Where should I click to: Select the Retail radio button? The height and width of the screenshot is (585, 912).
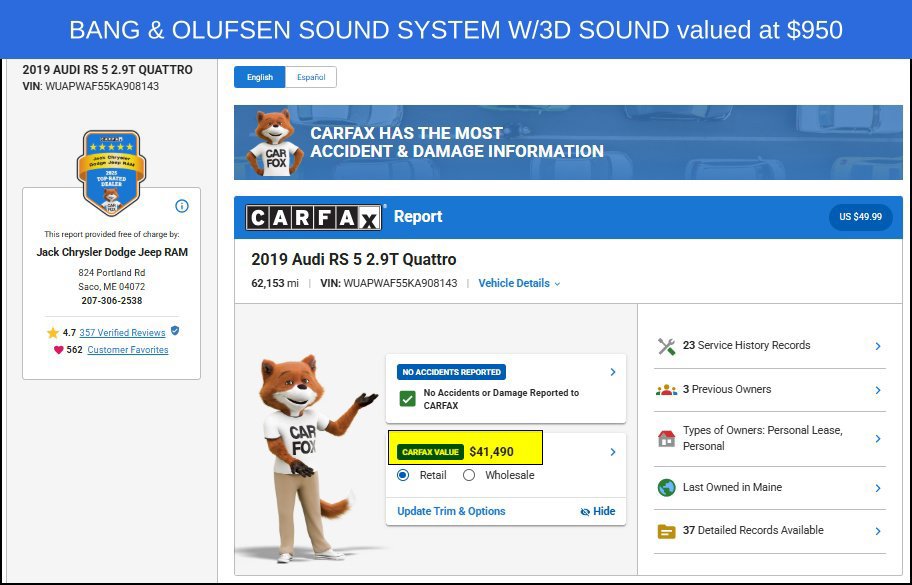[403, 475]
